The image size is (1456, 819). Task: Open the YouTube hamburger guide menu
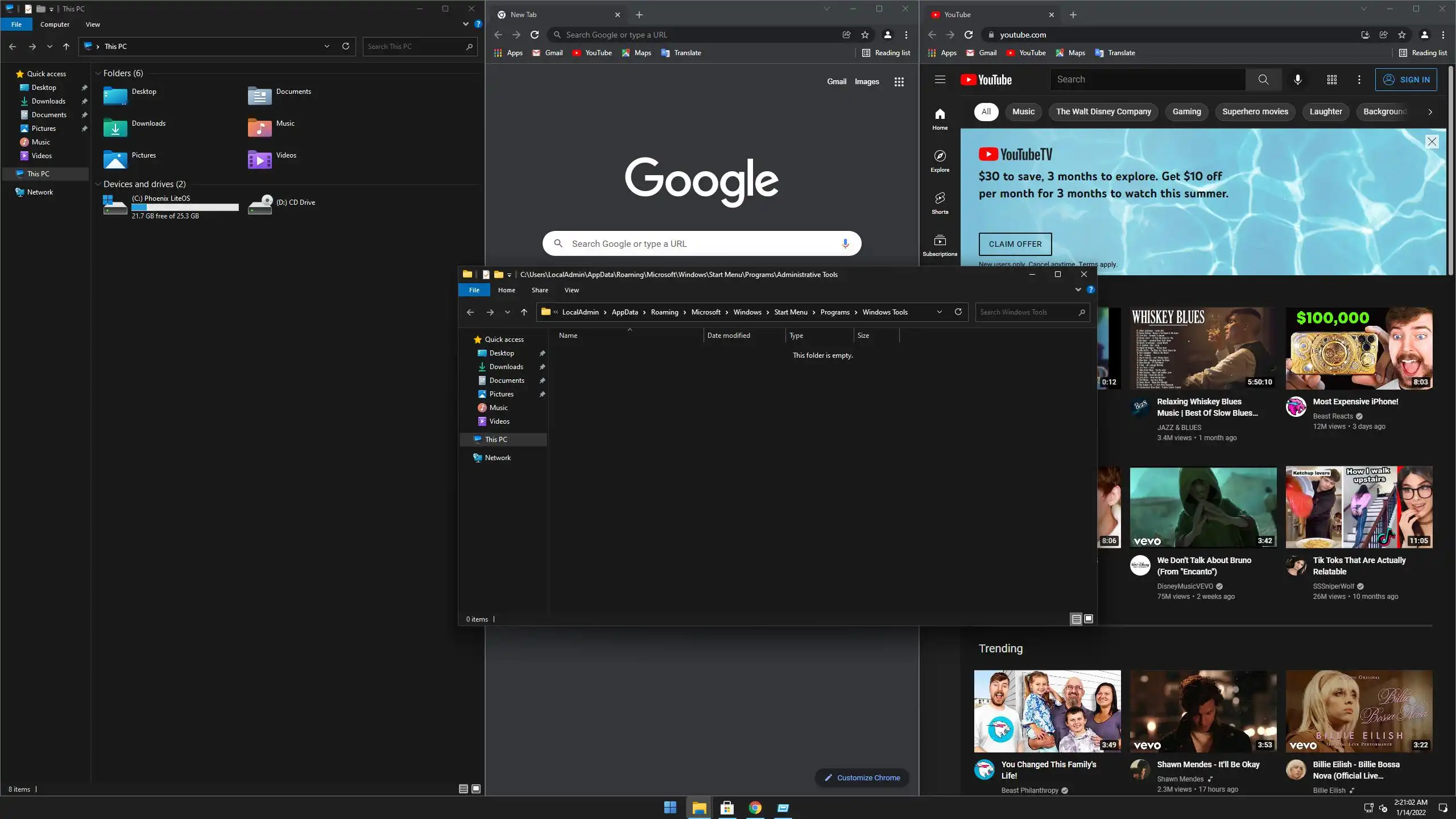(940, 80)
